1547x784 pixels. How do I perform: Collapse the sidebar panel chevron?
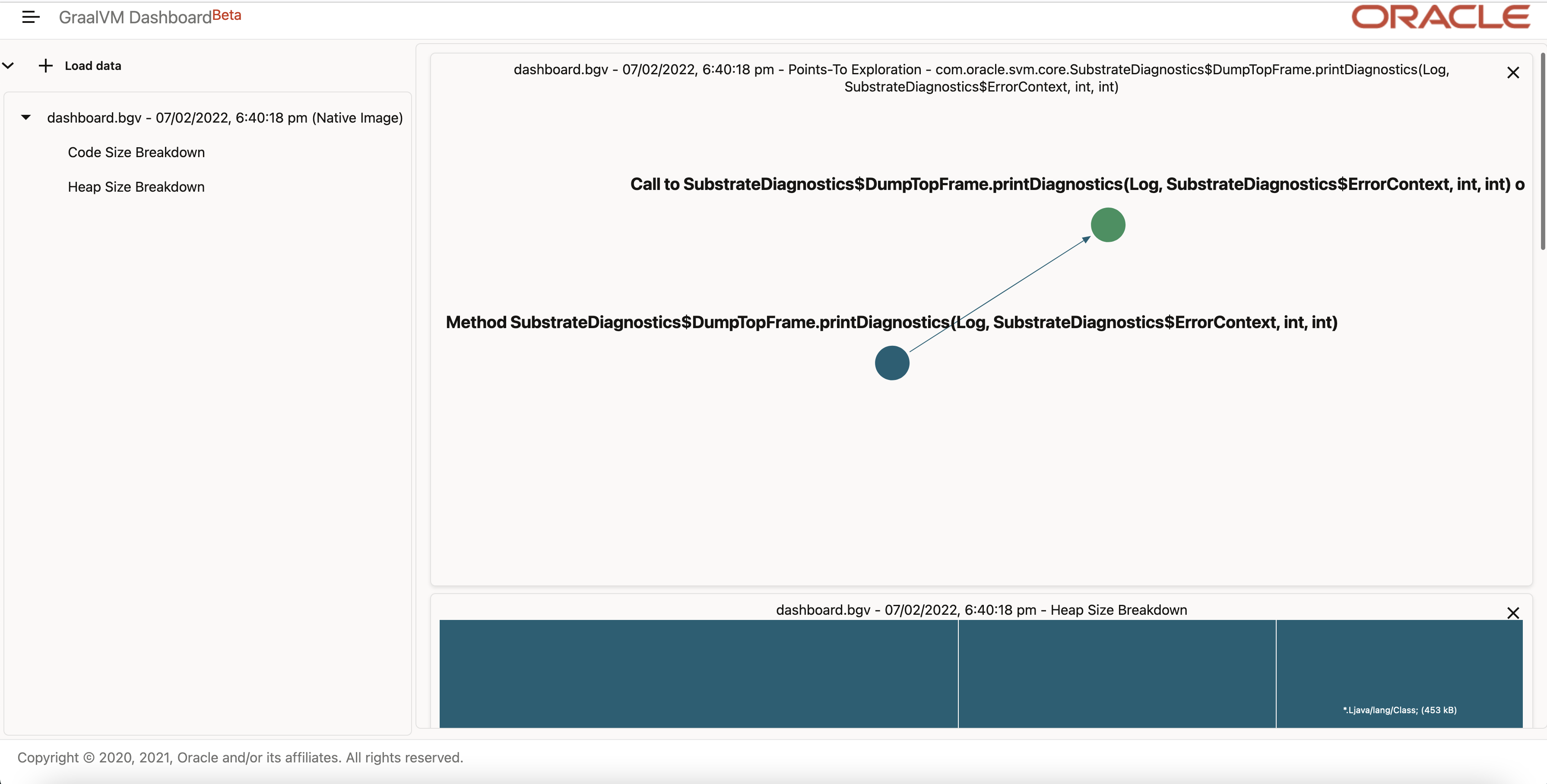pos(8,66)
